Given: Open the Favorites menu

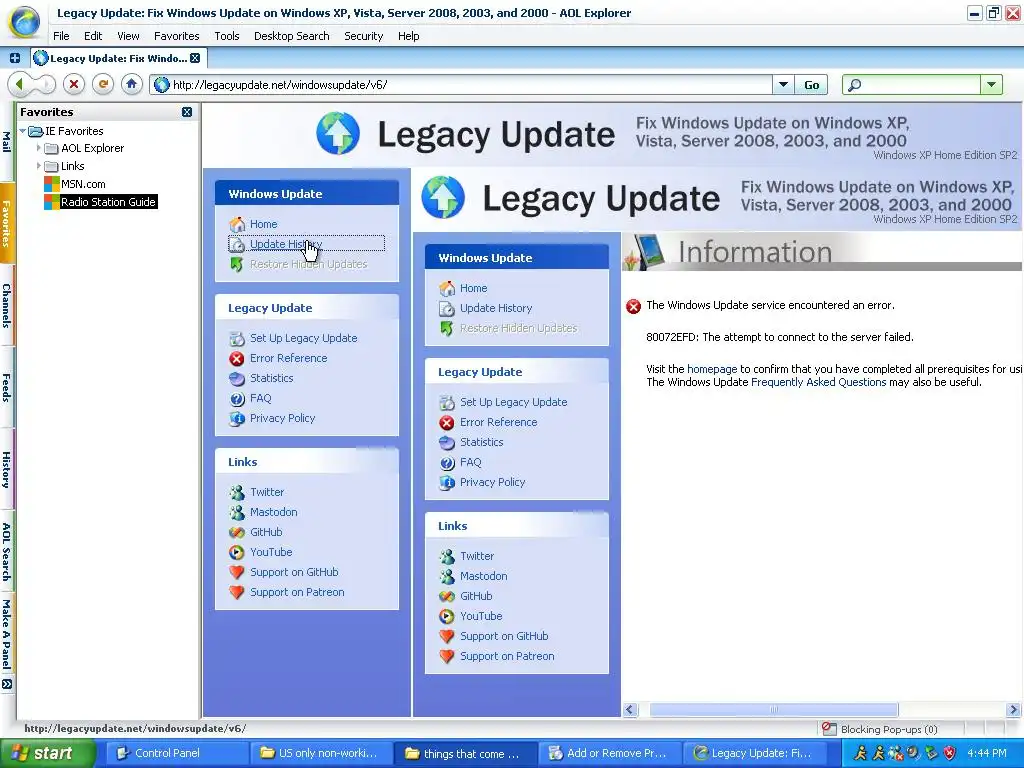Looking at the screenshot, I should click(176, 36).
